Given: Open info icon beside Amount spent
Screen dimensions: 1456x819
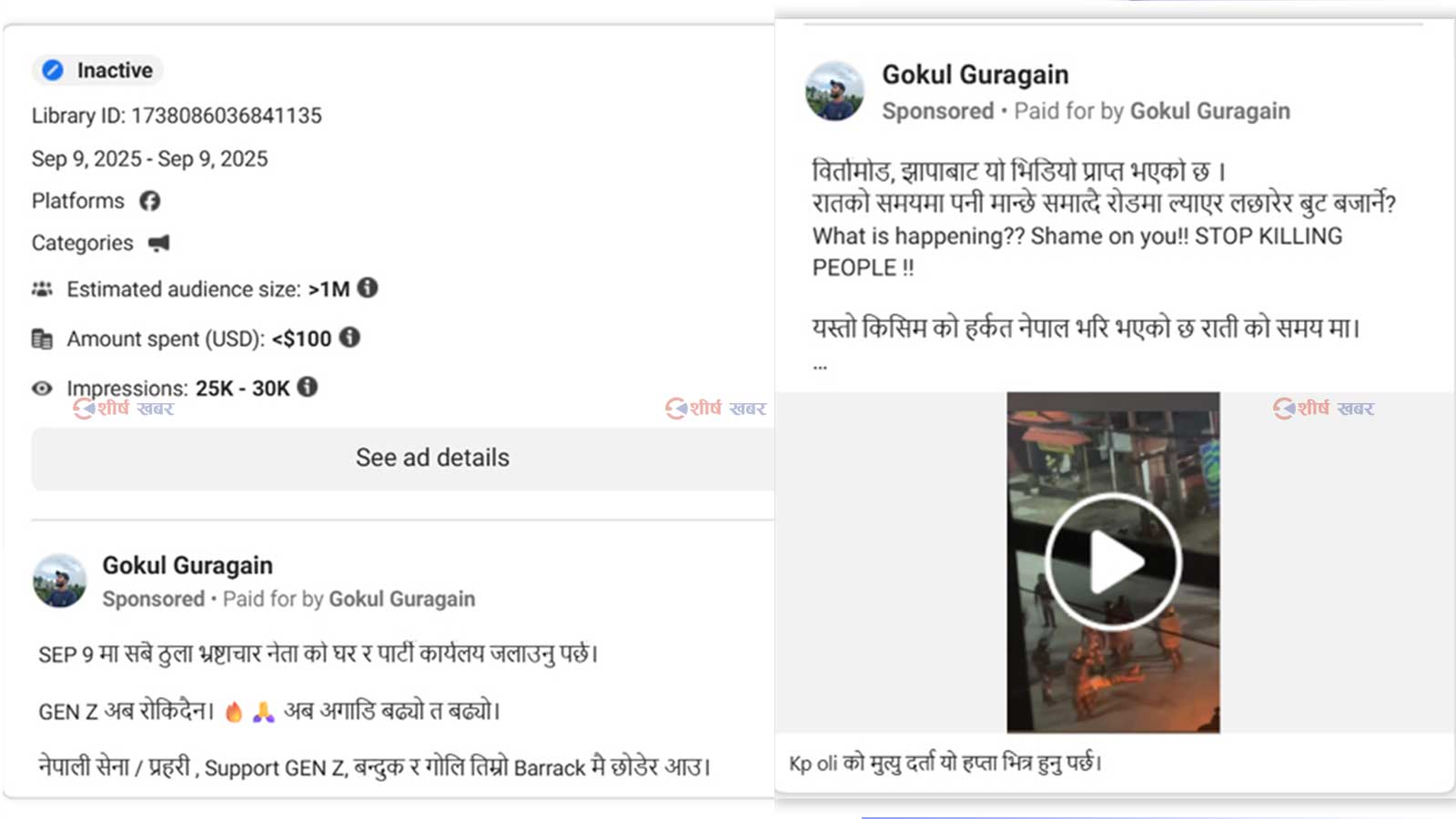Looking at the screenshot, I should click(349, 338).
